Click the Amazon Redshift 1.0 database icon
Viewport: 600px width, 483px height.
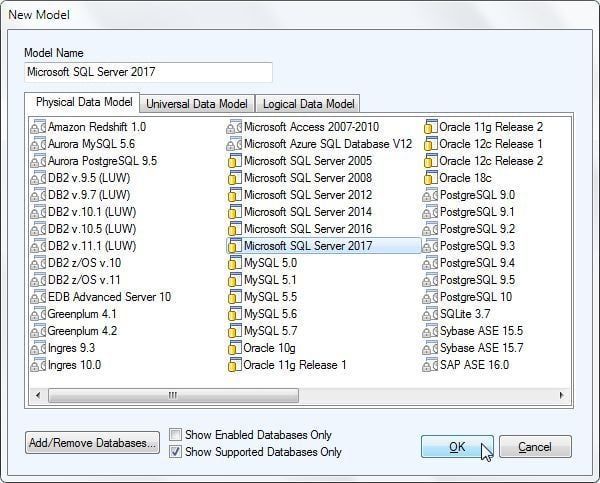coord(38,127)
